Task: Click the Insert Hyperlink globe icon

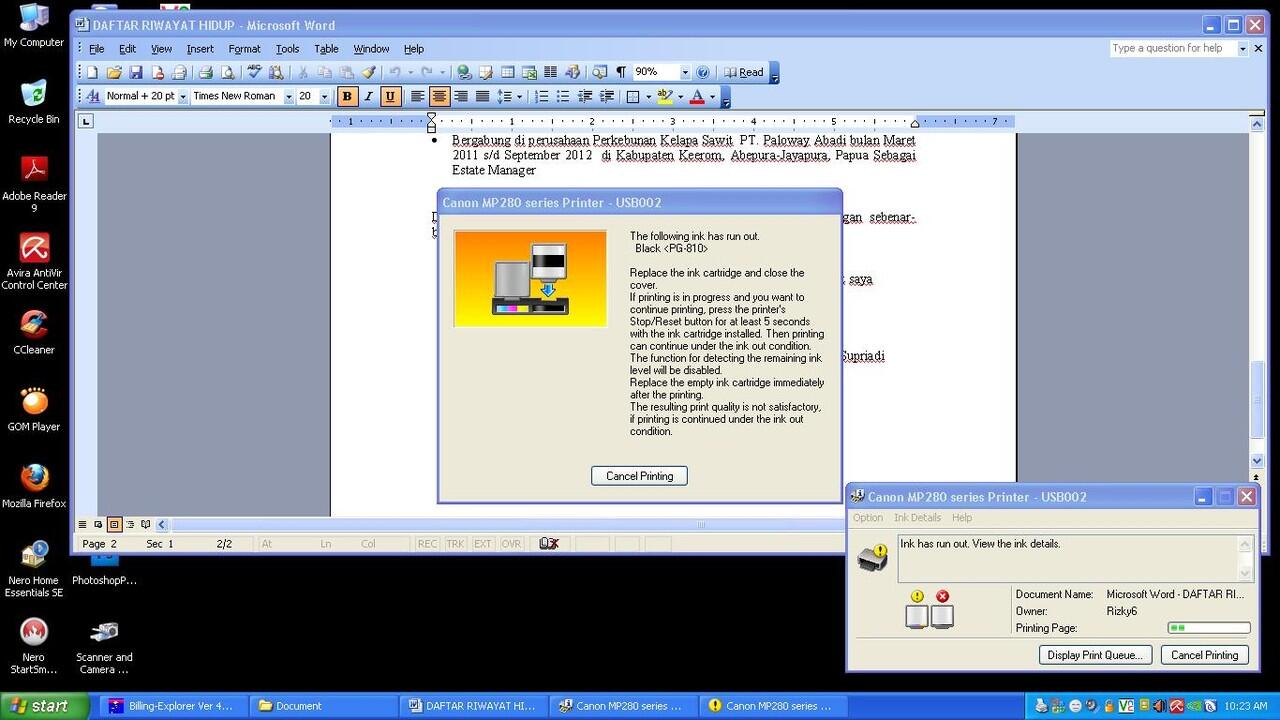Action: 464,72
